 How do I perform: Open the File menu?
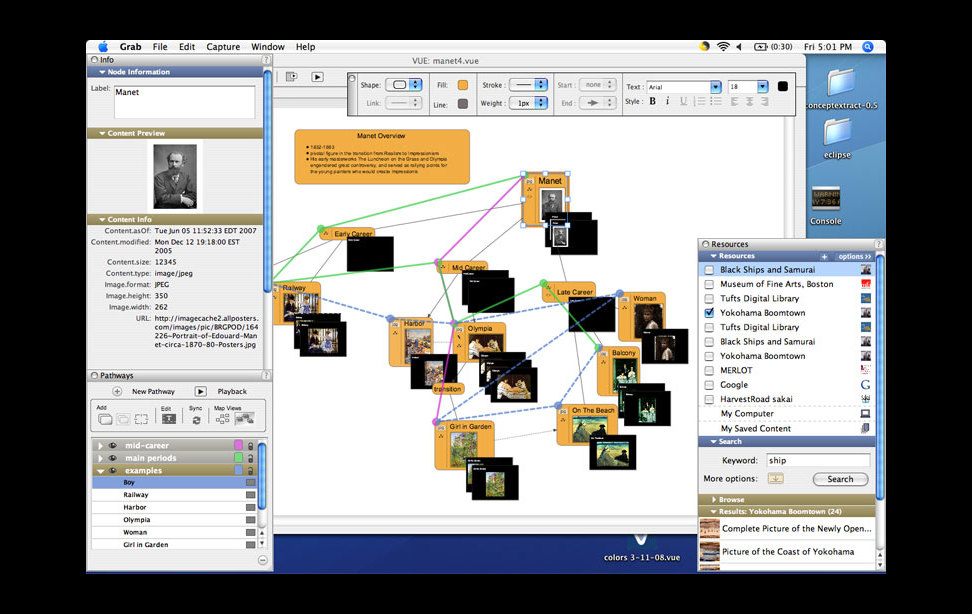160,47
